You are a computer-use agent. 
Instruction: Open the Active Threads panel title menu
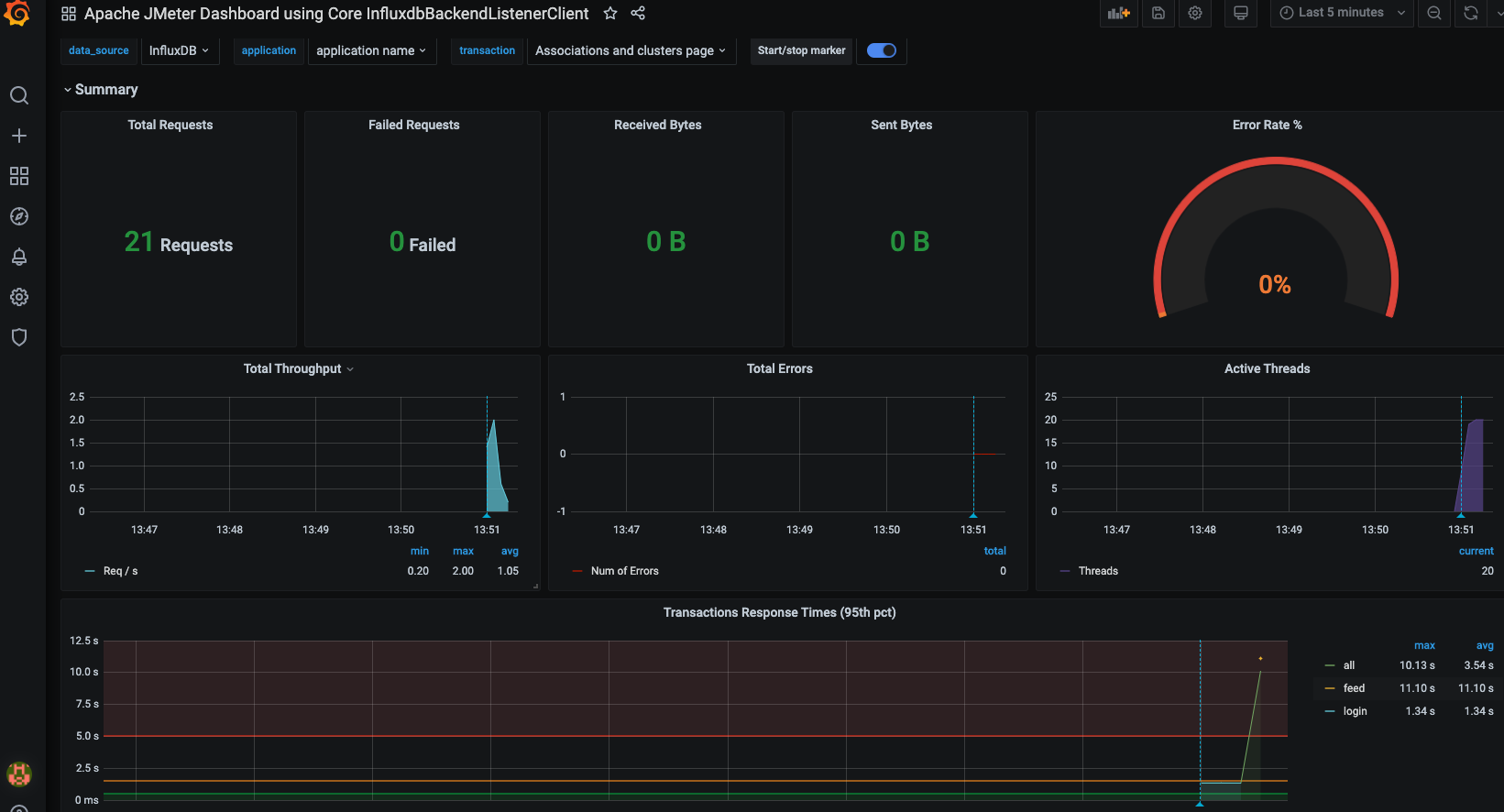[1268, 368]
